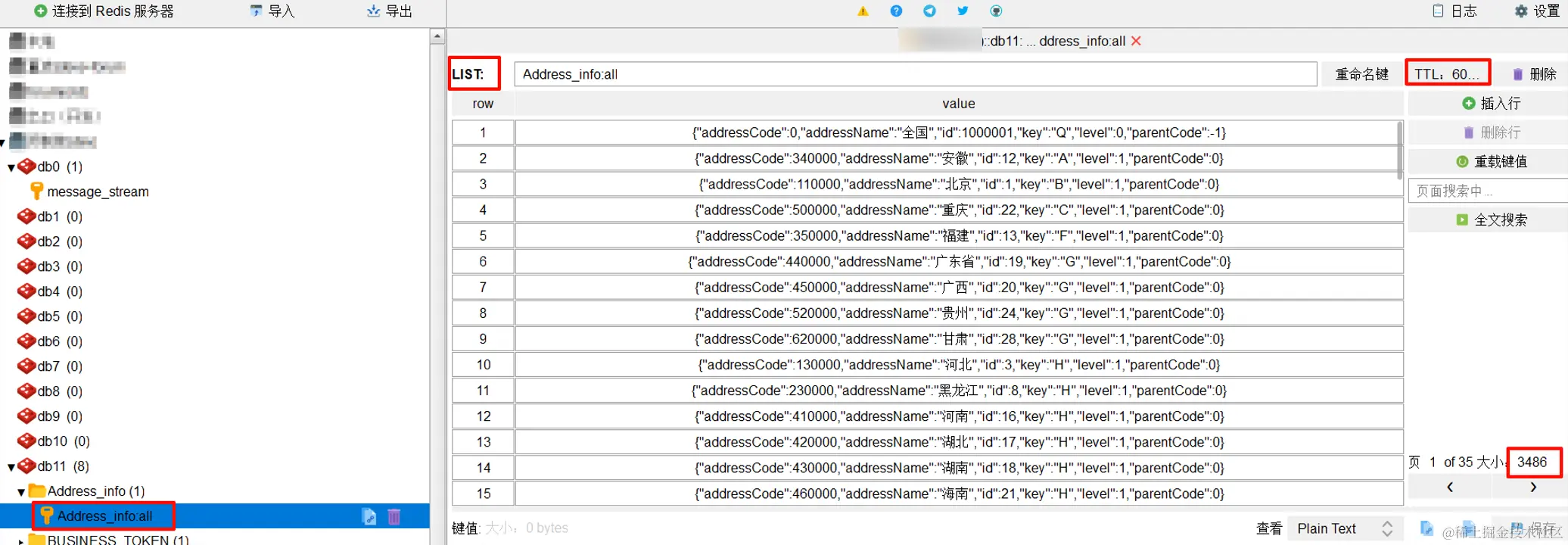Open the 日志 (Log) panel

tap(1454, 11)
